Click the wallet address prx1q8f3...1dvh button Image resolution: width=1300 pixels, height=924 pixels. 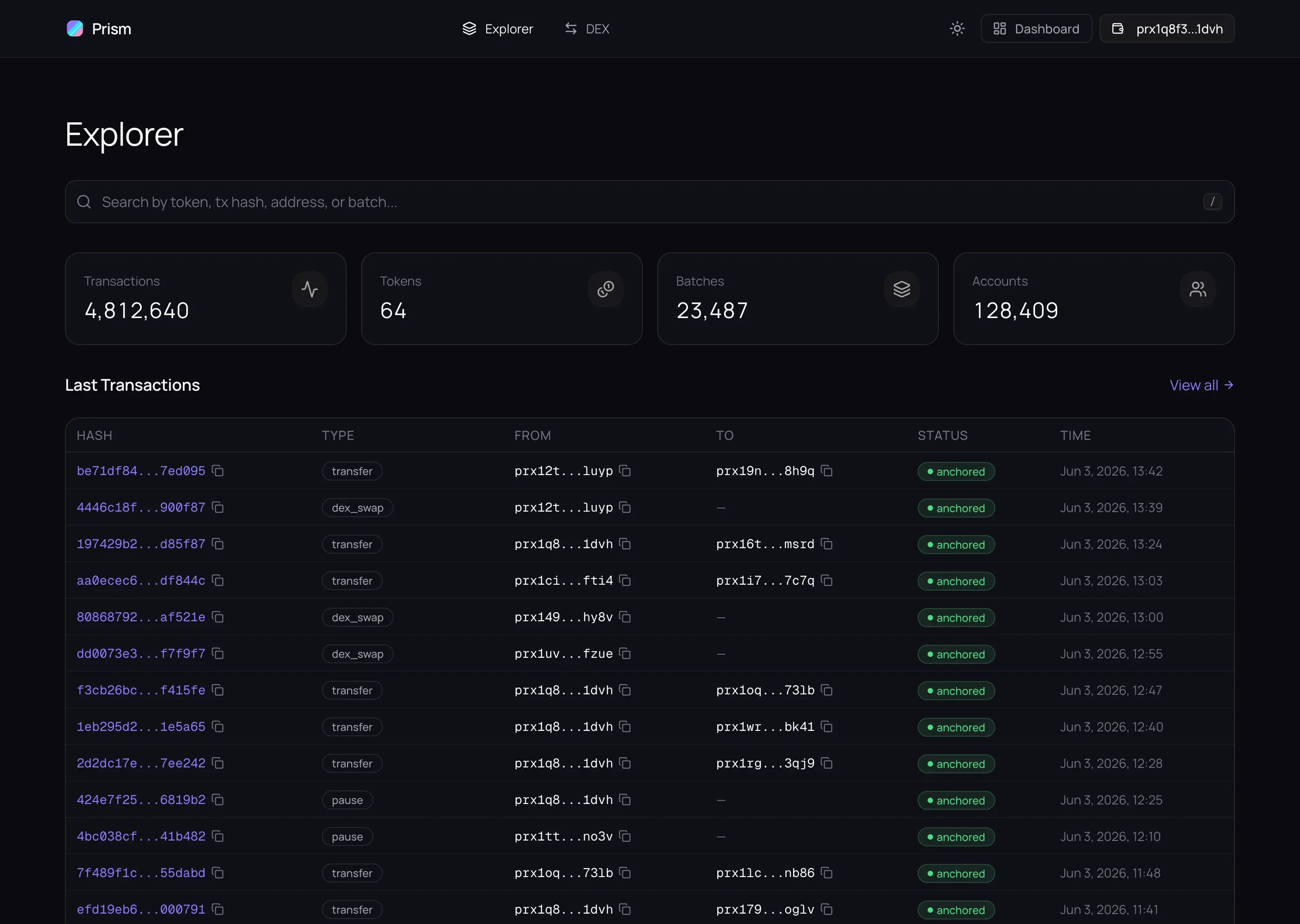pos(1167,28)
